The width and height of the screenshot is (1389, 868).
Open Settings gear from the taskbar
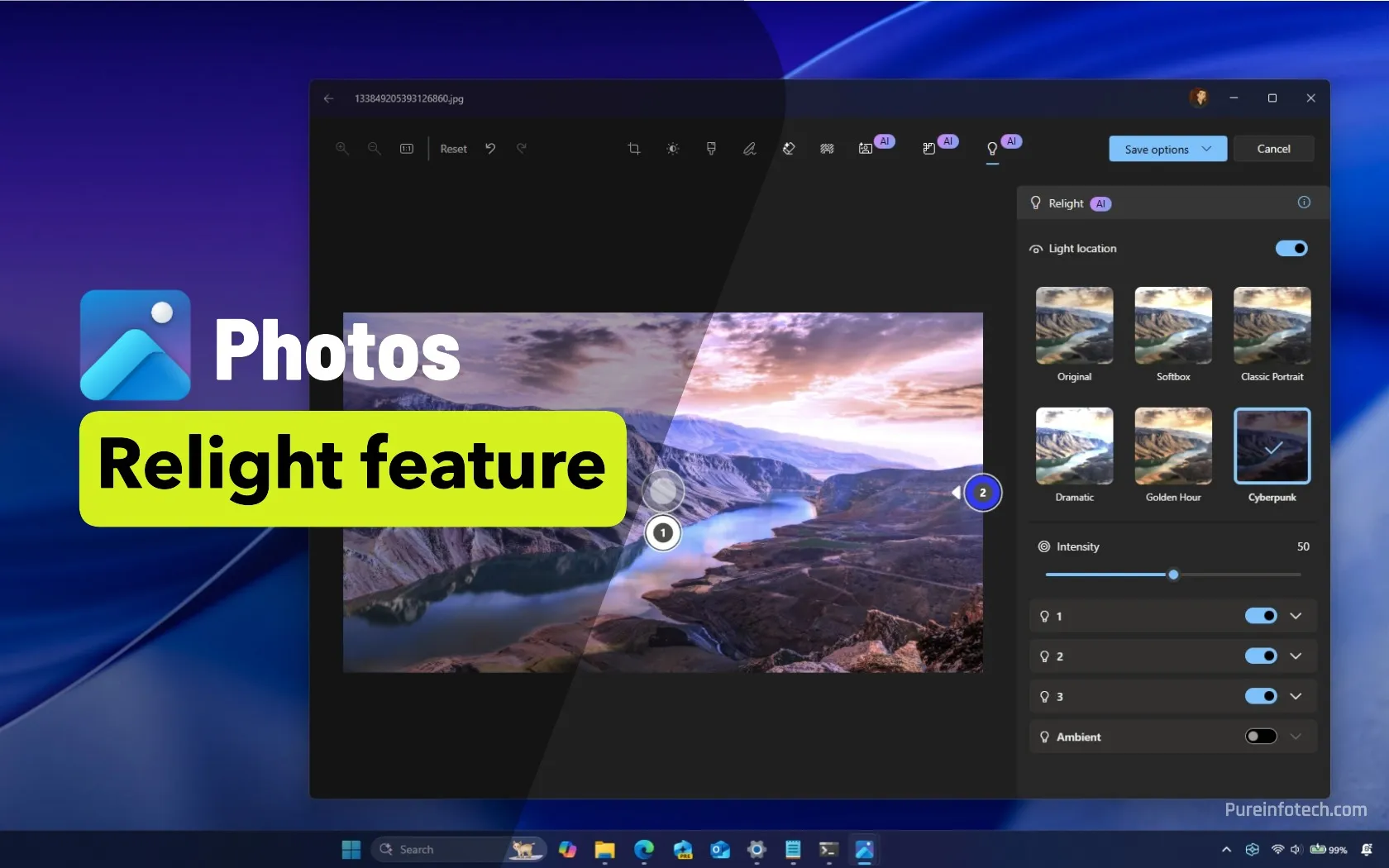coord(757,849)
